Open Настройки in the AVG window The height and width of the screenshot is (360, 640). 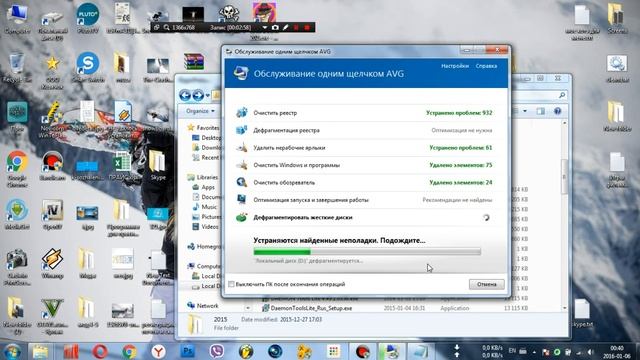(455, 66)
